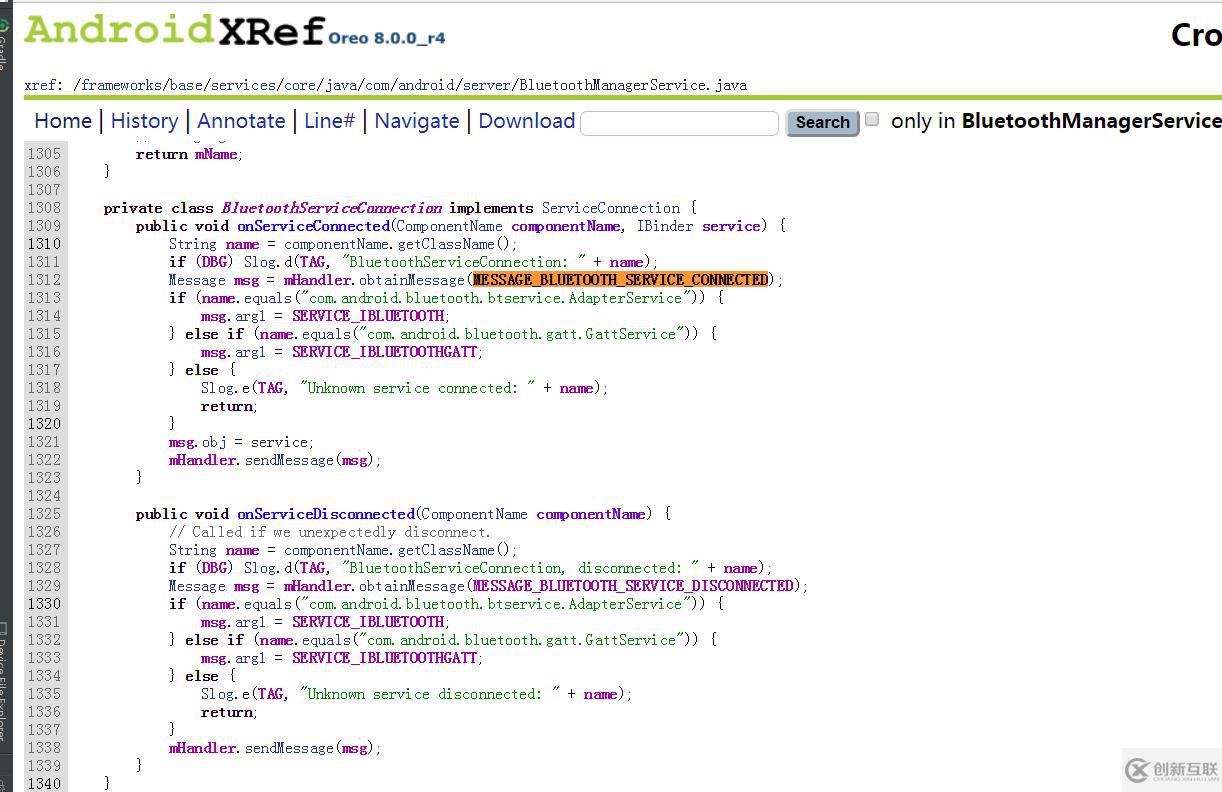The width and height of the screenshot is (1222, 792).
Task: Click the Oreo 8.0.0_r4 version label
Action: point(386,37)
